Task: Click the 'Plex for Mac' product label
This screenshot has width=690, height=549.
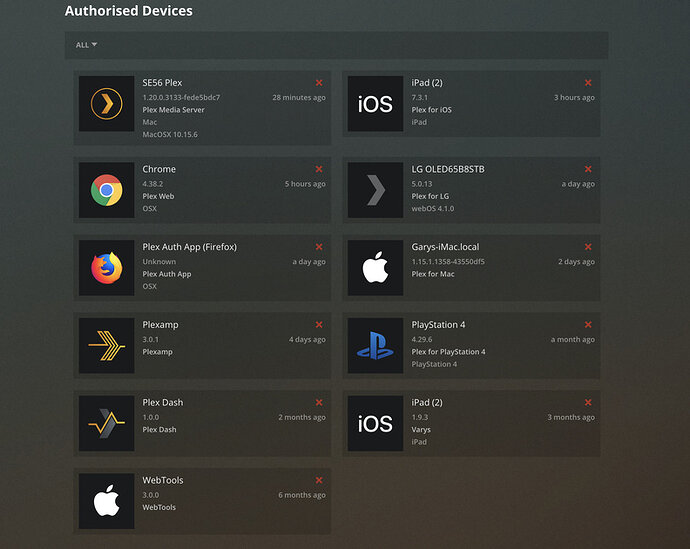Action: point(433,274)
